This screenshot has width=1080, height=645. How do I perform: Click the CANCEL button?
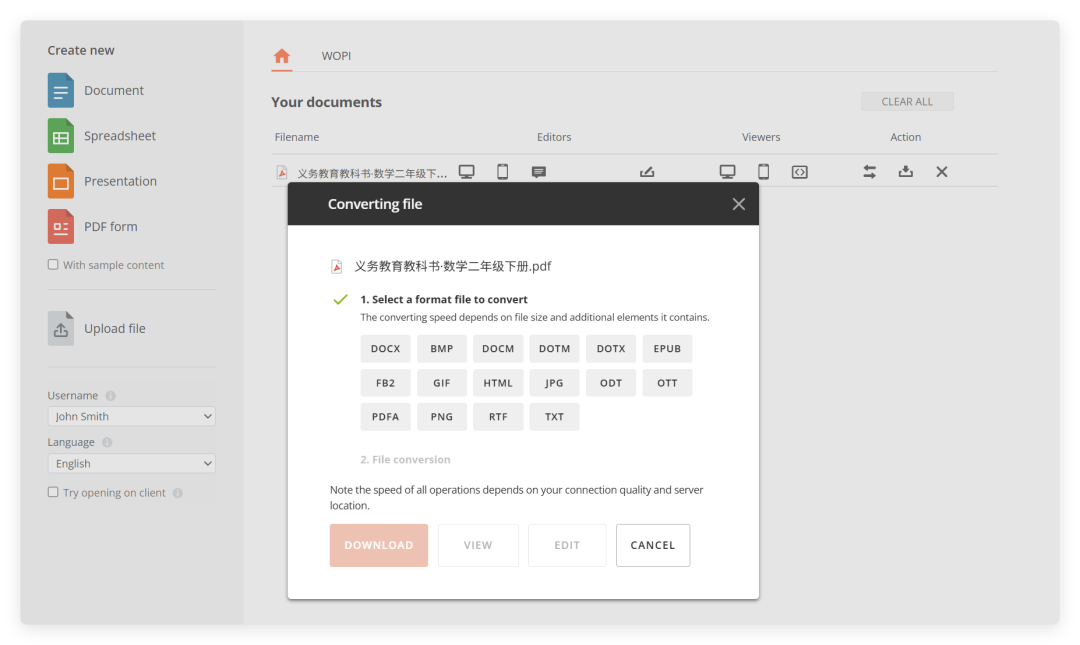pos(653,545)
